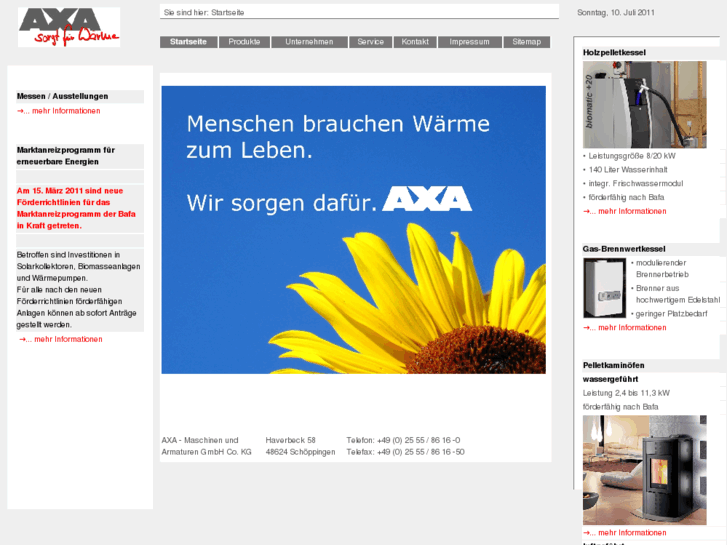Click the red text Am 15. März 2011

(x=76, y=208)
